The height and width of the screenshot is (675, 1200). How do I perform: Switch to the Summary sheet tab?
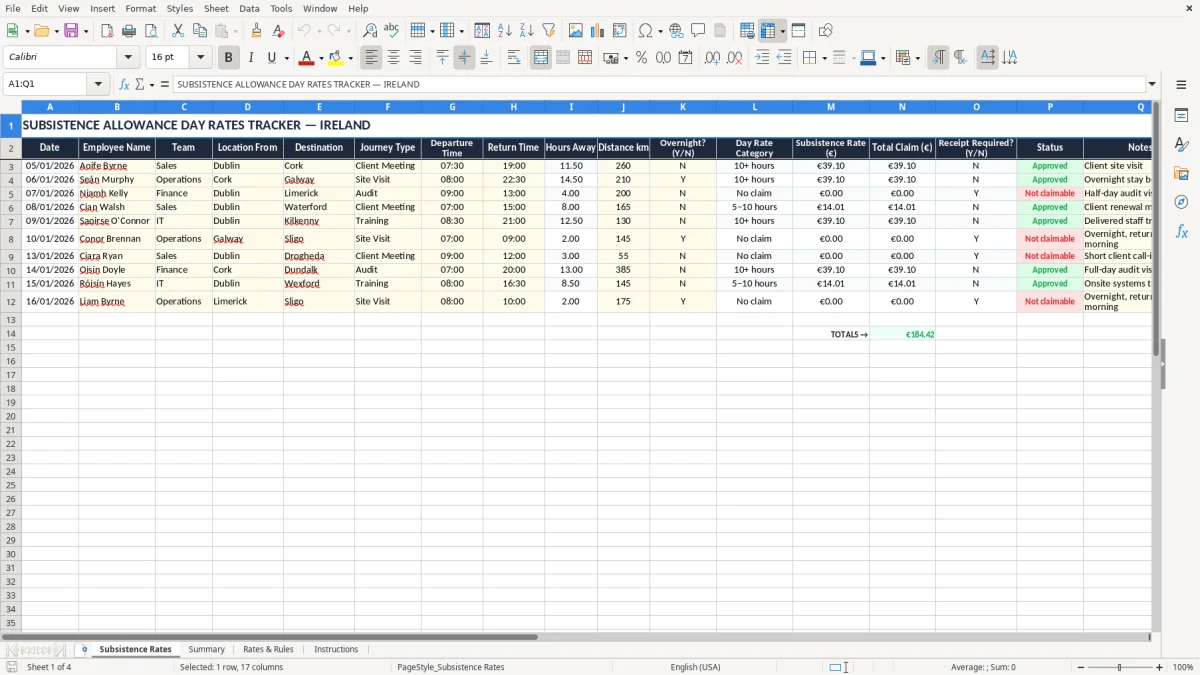206,649
